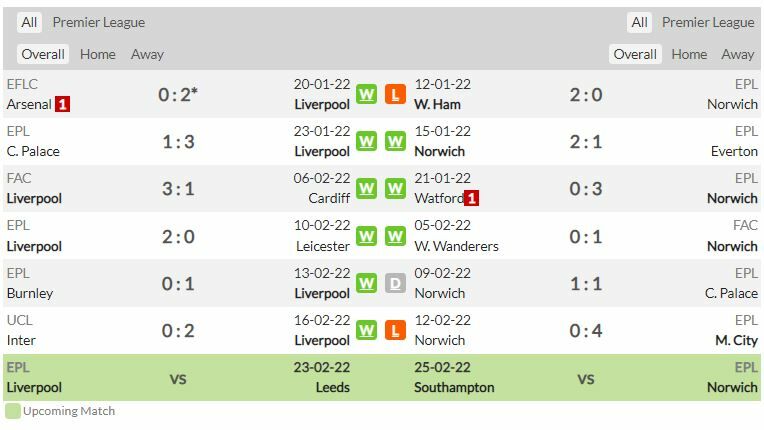Screen dimensions: 764x430
Task: Select the left Premier League filter
Action: [98, 22]
